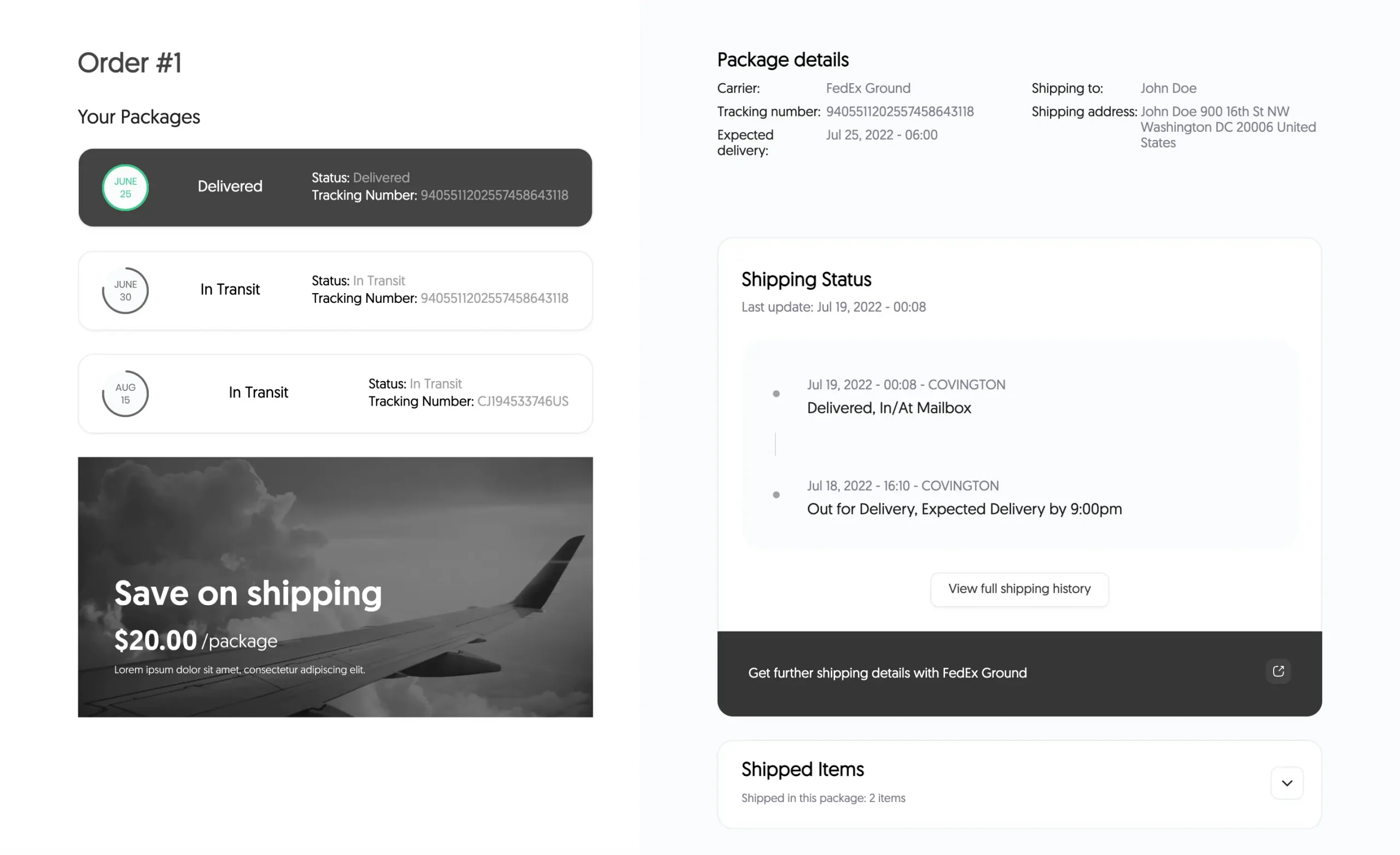Click the timeline dot for Out for Delivery
Image resolution: width=1400 pixels, height=855 pixels.
[x=776, y=495]
